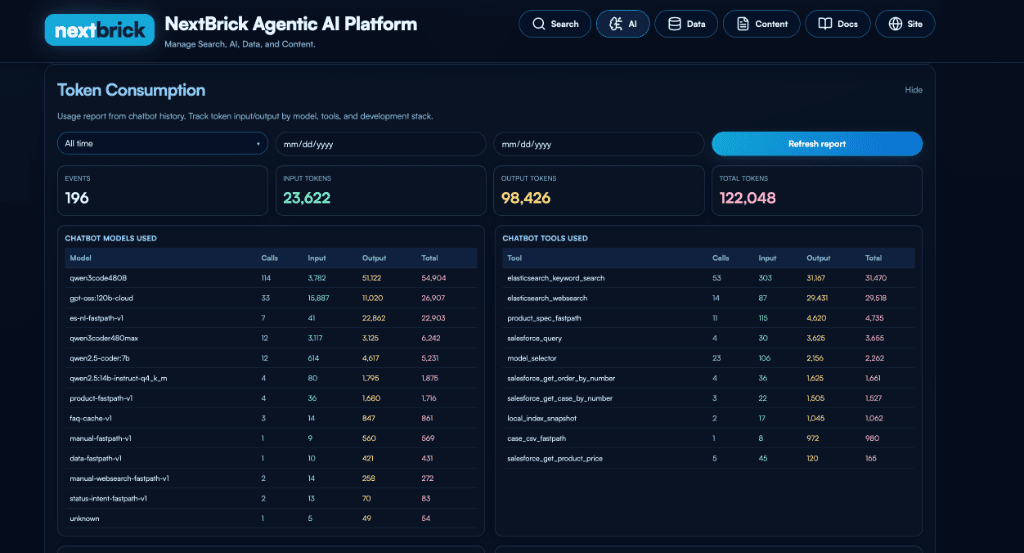This screenshot has width=1024, height=553.
Task: Select the elasticsearch_websearch tool row
Action: point(709,298)
